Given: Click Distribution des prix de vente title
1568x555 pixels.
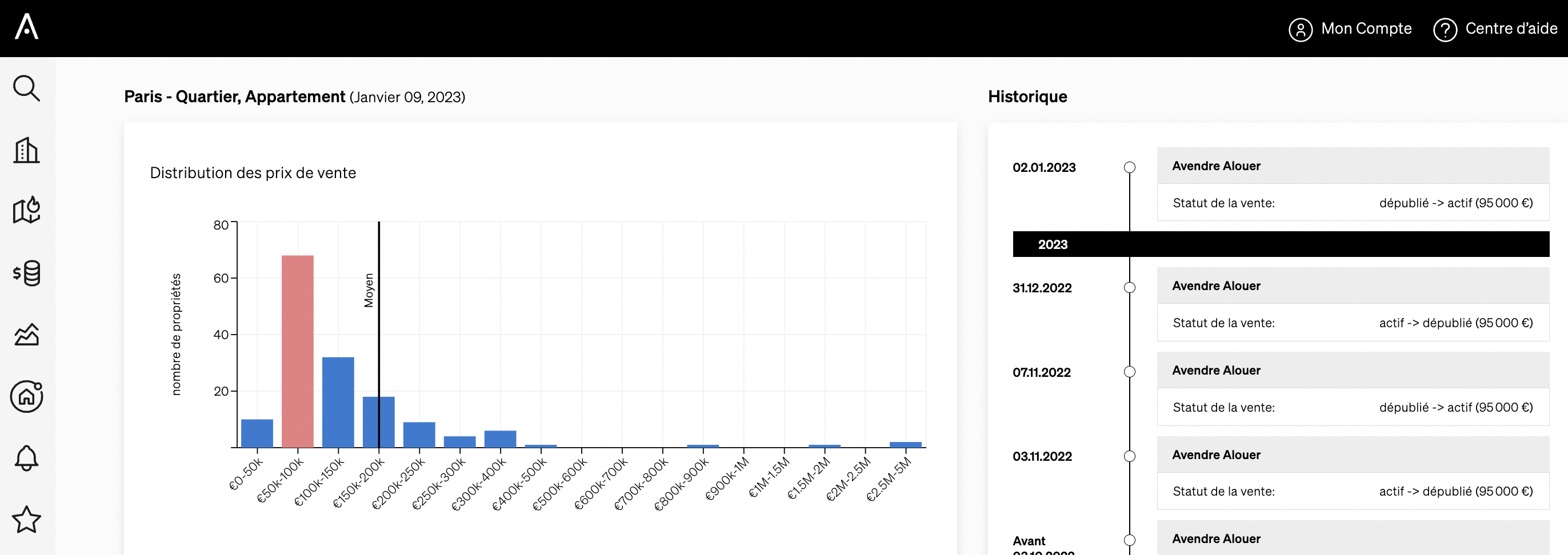Looking at the screenshot, I should pyautogui.click(x=253, y=173).
